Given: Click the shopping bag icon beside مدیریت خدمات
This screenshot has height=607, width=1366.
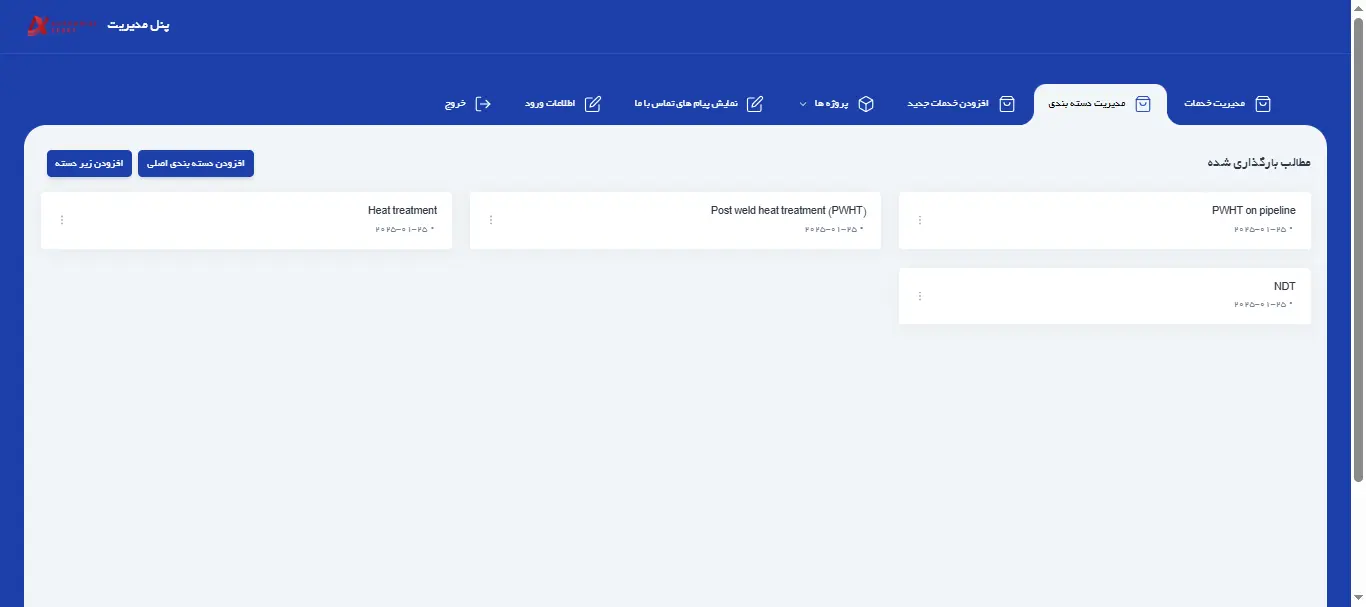Looking at the screenshot, I should (x=1263, y=104).
